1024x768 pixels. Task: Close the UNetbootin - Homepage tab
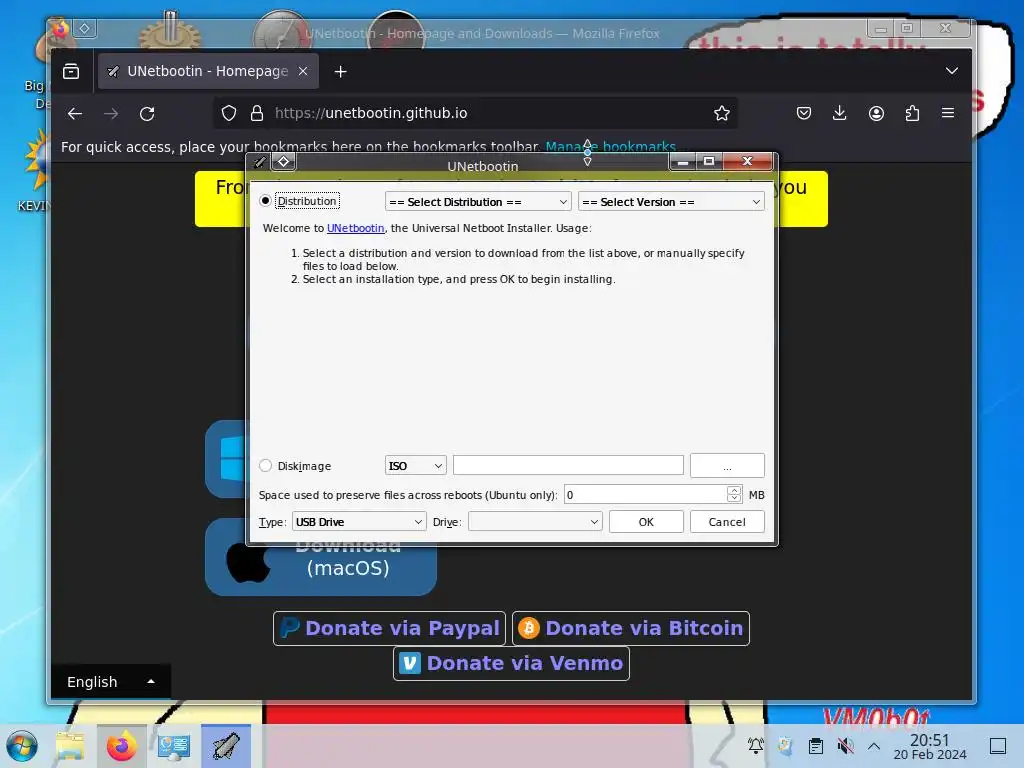(x=303, y=71)
